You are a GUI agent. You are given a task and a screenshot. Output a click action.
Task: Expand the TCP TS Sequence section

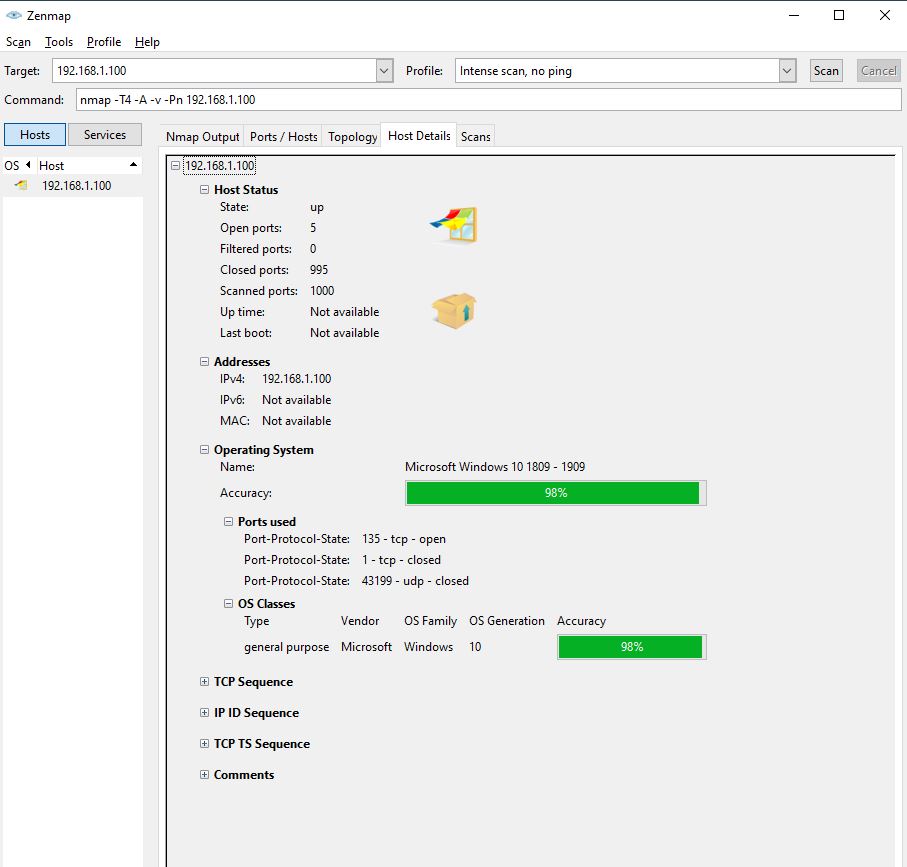pos(204,743)
